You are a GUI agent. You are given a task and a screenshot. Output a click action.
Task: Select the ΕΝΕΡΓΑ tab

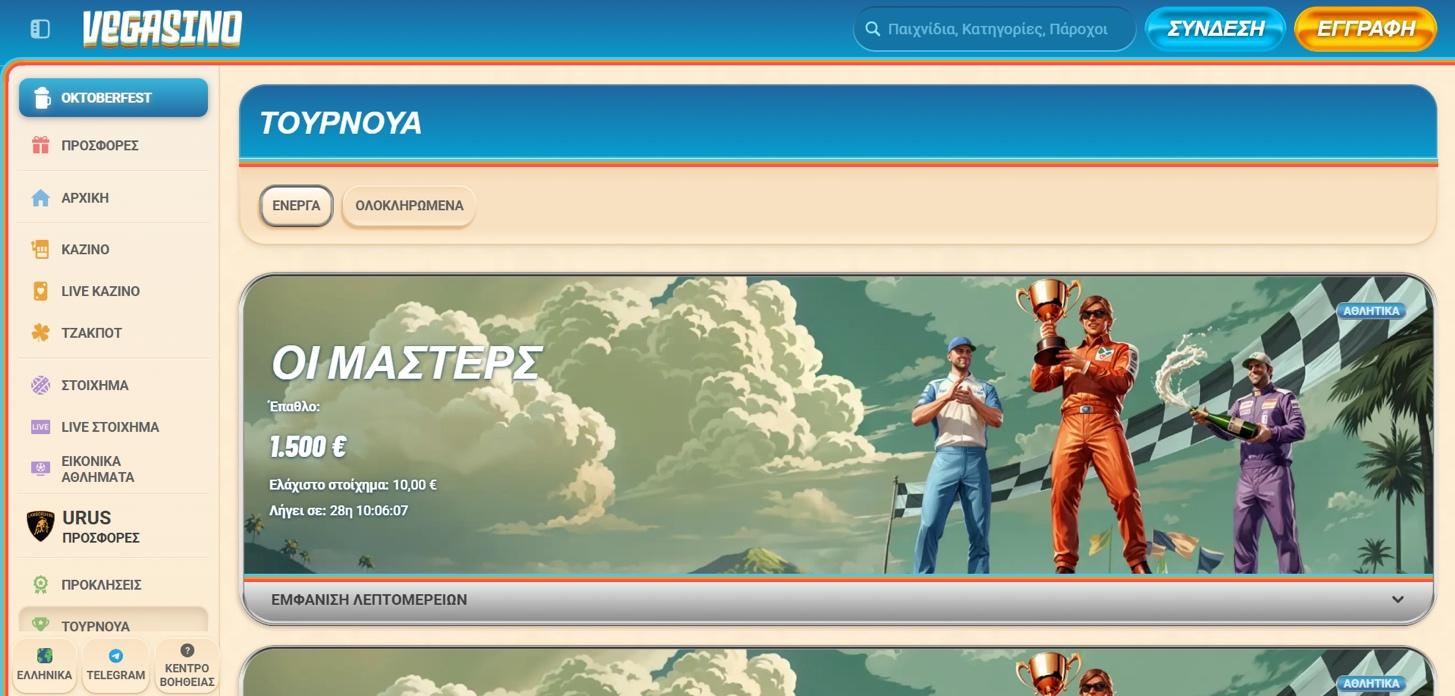296,206
